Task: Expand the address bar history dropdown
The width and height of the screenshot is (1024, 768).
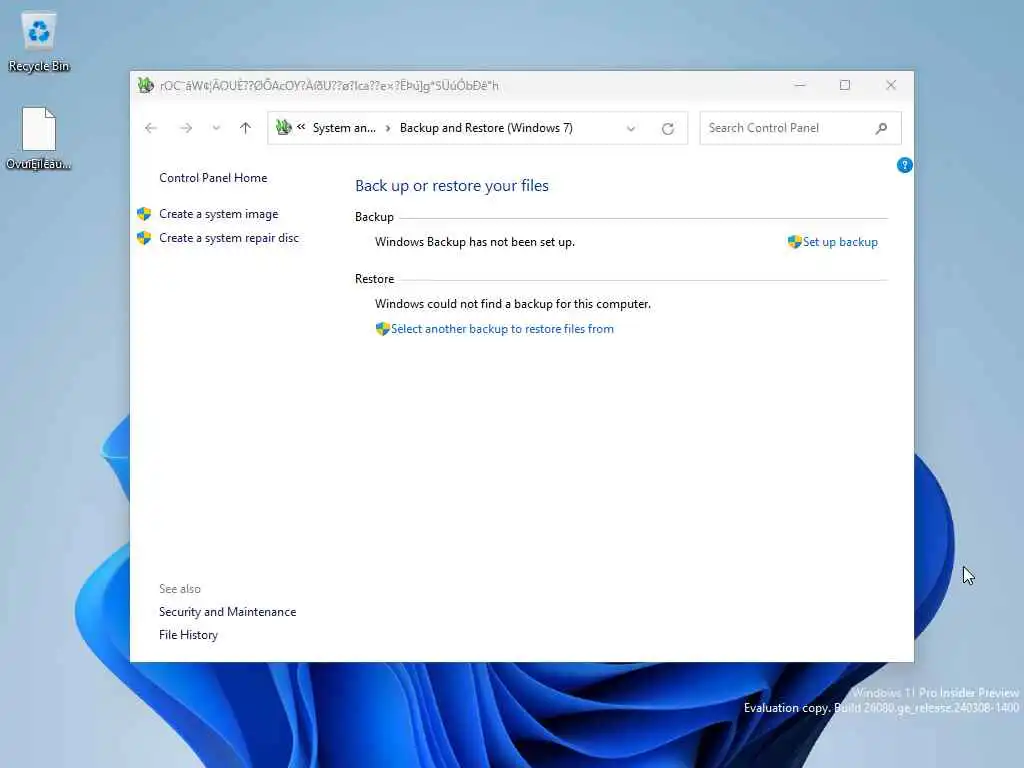Action: (x=631, y=129)
